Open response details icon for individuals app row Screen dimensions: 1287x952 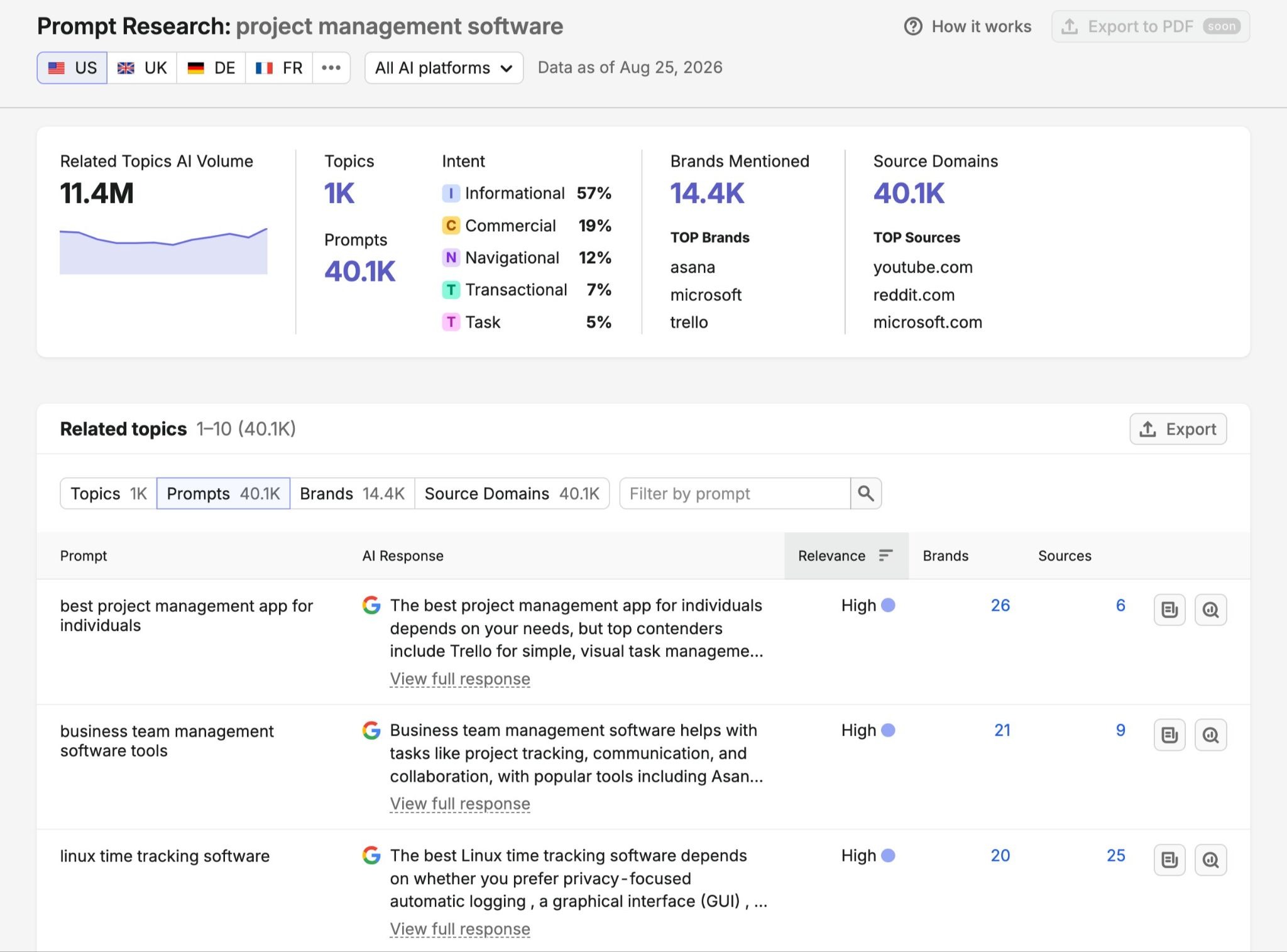(x=1169, y=610)
